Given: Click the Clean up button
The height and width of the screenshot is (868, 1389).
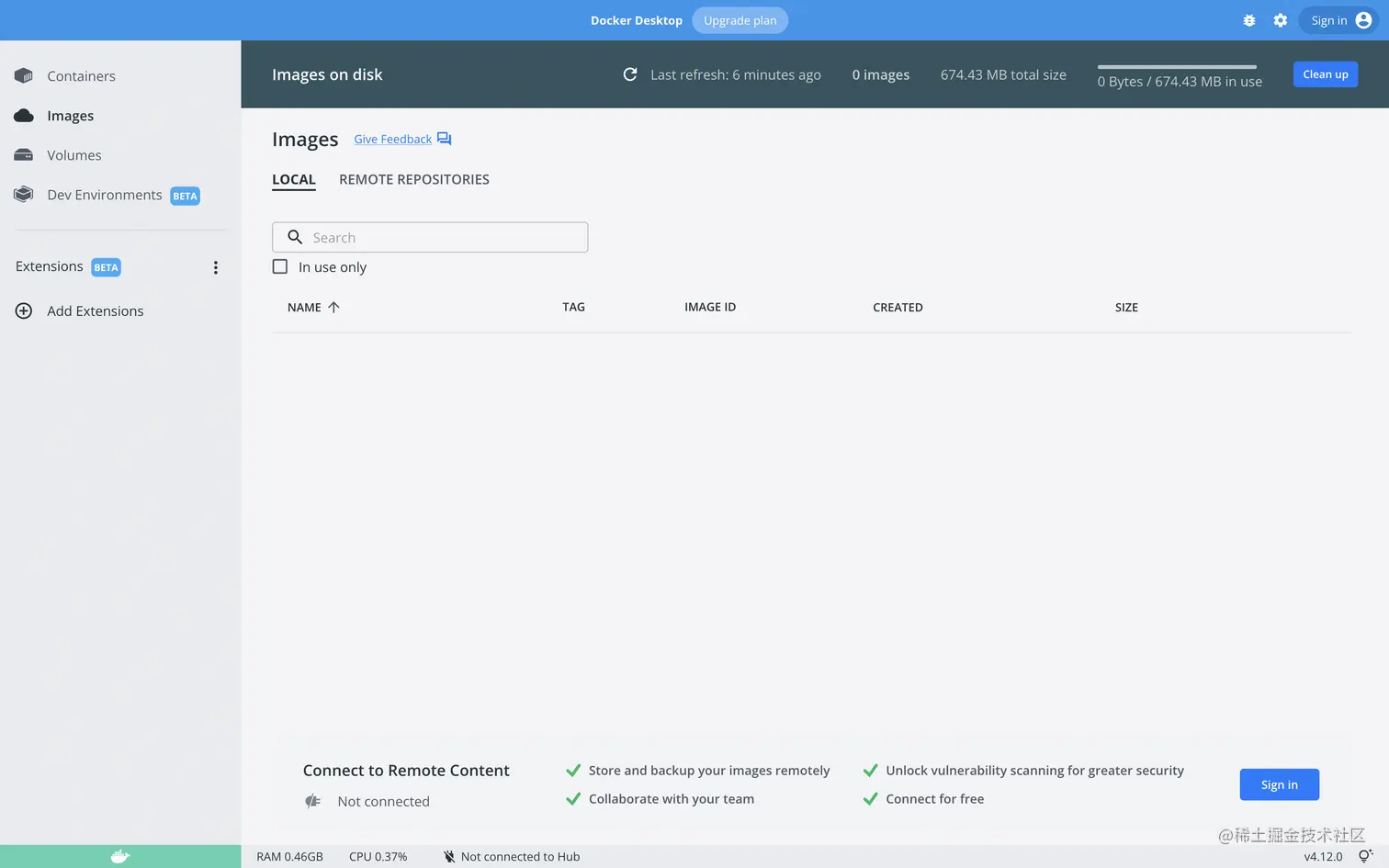Looking at the screenshot, I should click(1326, 74).
